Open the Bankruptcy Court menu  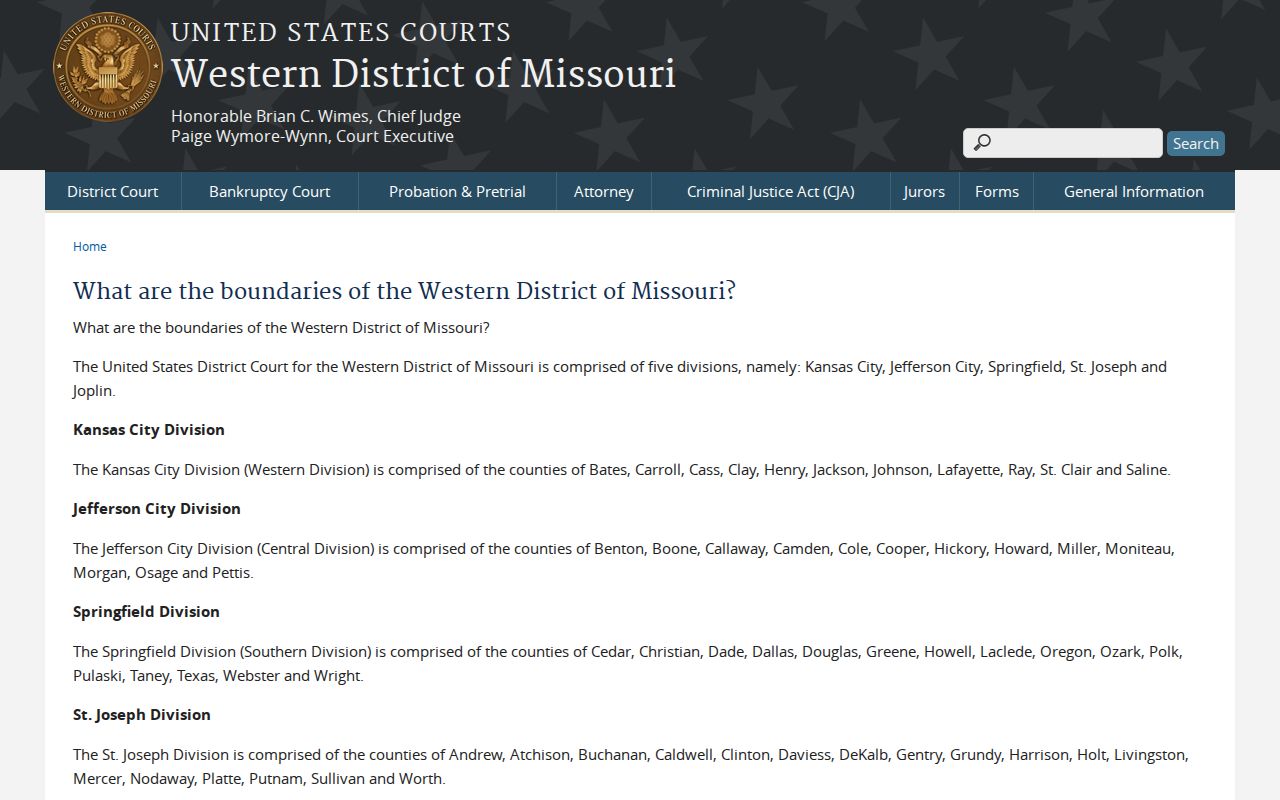click(269, 191)
